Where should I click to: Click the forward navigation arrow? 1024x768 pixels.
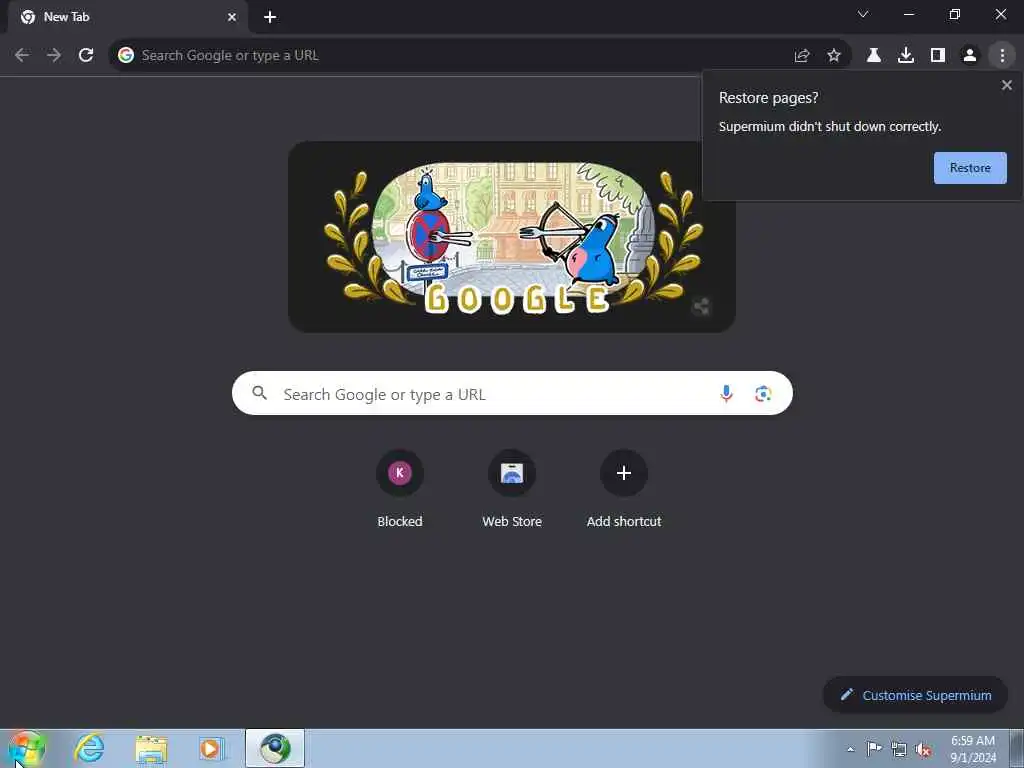coord(54,56)
